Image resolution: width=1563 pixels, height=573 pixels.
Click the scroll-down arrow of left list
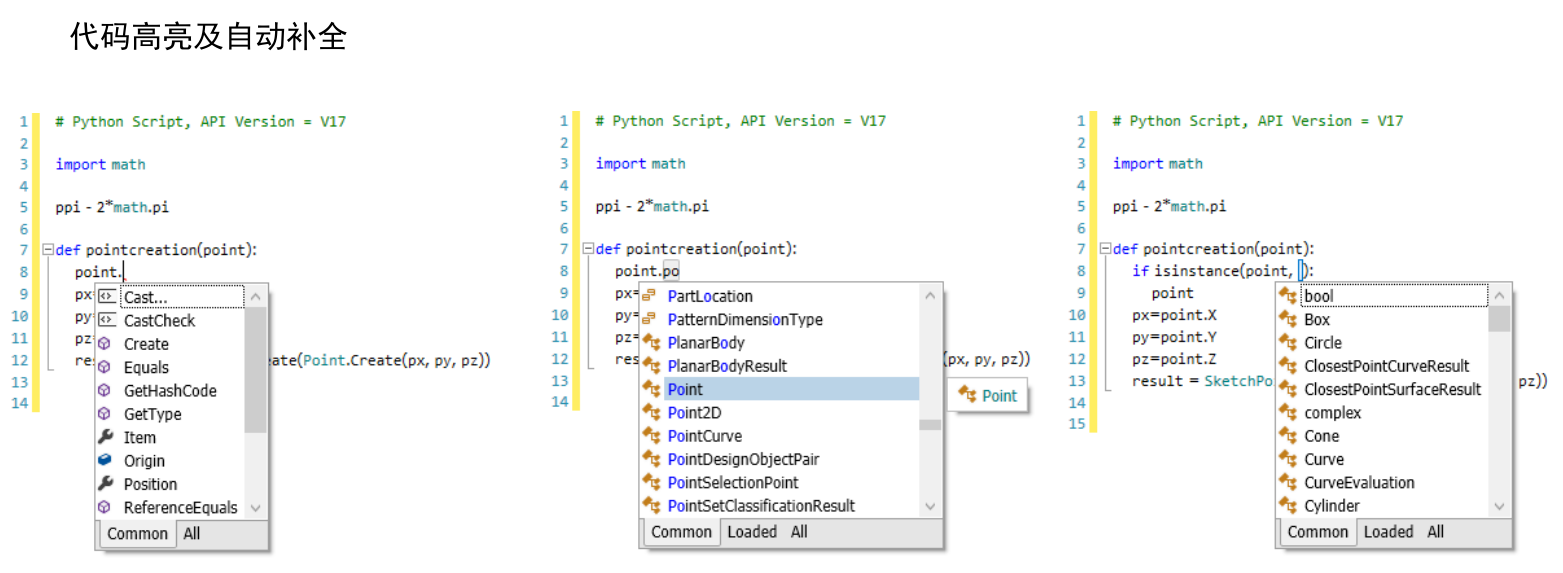(x=255, y=508)
